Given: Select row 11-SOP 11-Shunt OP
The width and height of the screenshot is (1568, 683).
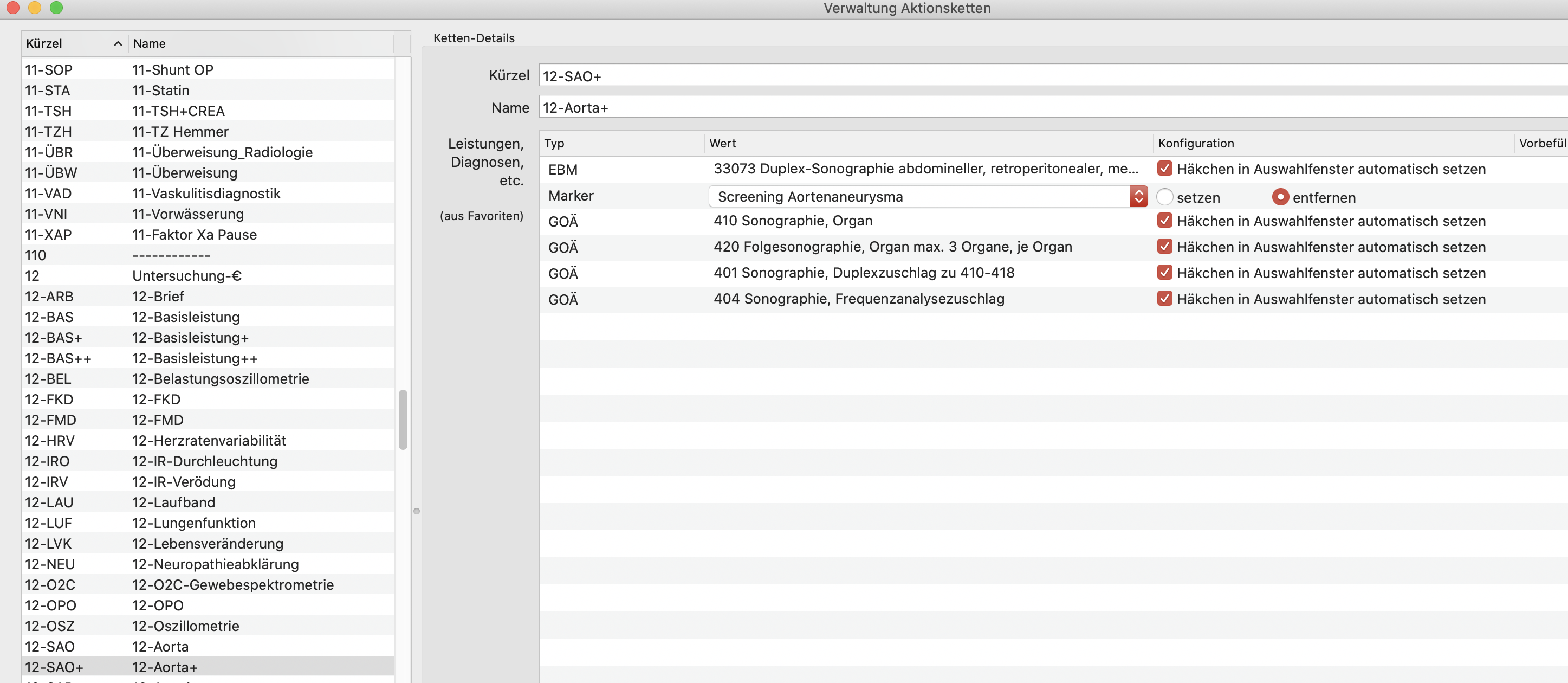Looking at the screenshot, I should (208, 69).
